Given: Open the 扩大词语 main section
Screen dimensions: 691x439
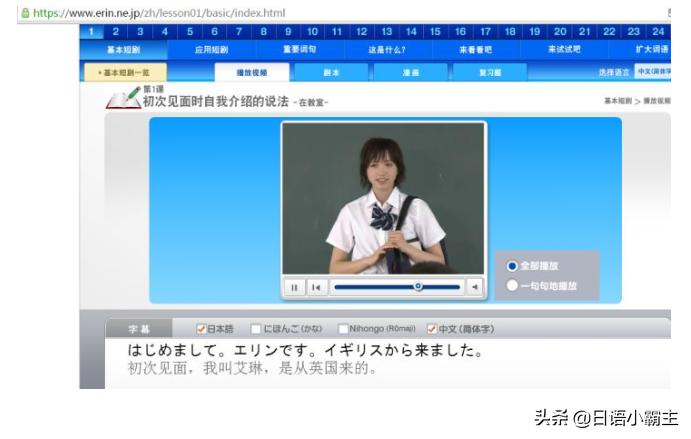Looking at the screenshot, I should [x=640, y=49].
